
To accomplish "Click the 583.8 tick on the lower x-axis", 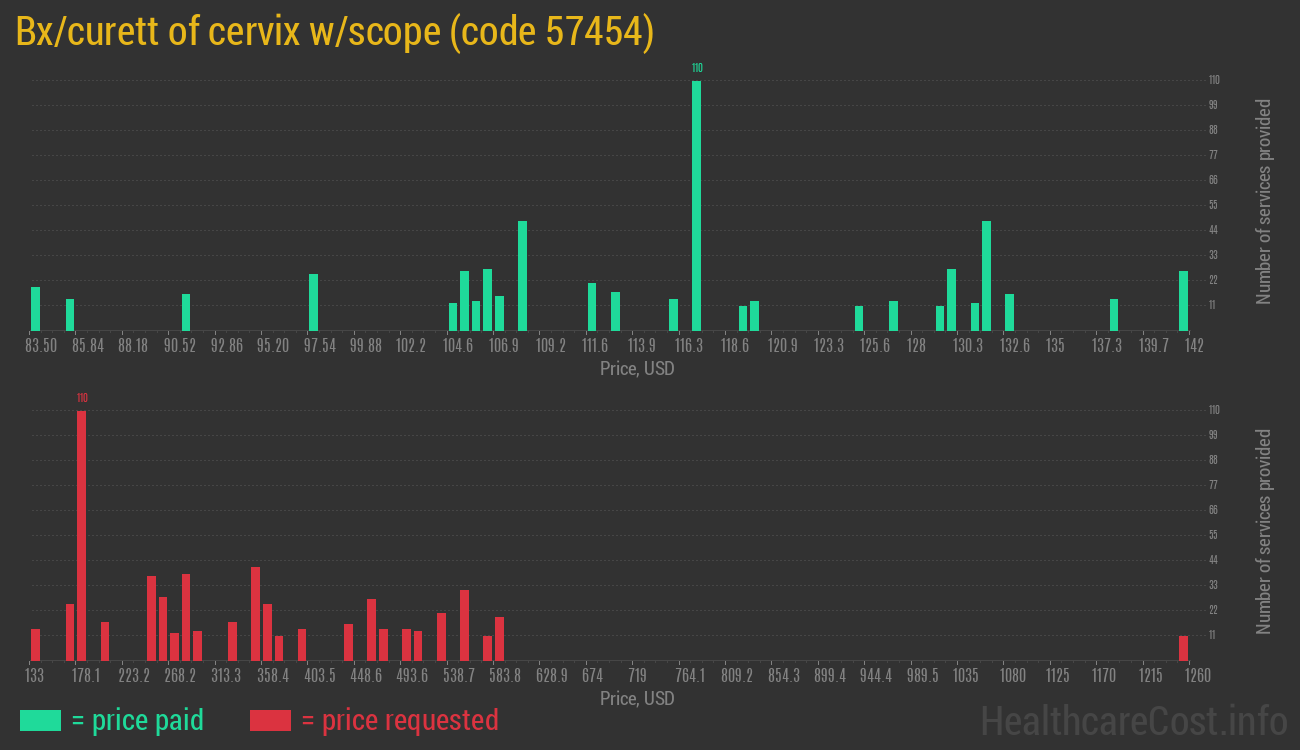I will click(x=505, y=676).
